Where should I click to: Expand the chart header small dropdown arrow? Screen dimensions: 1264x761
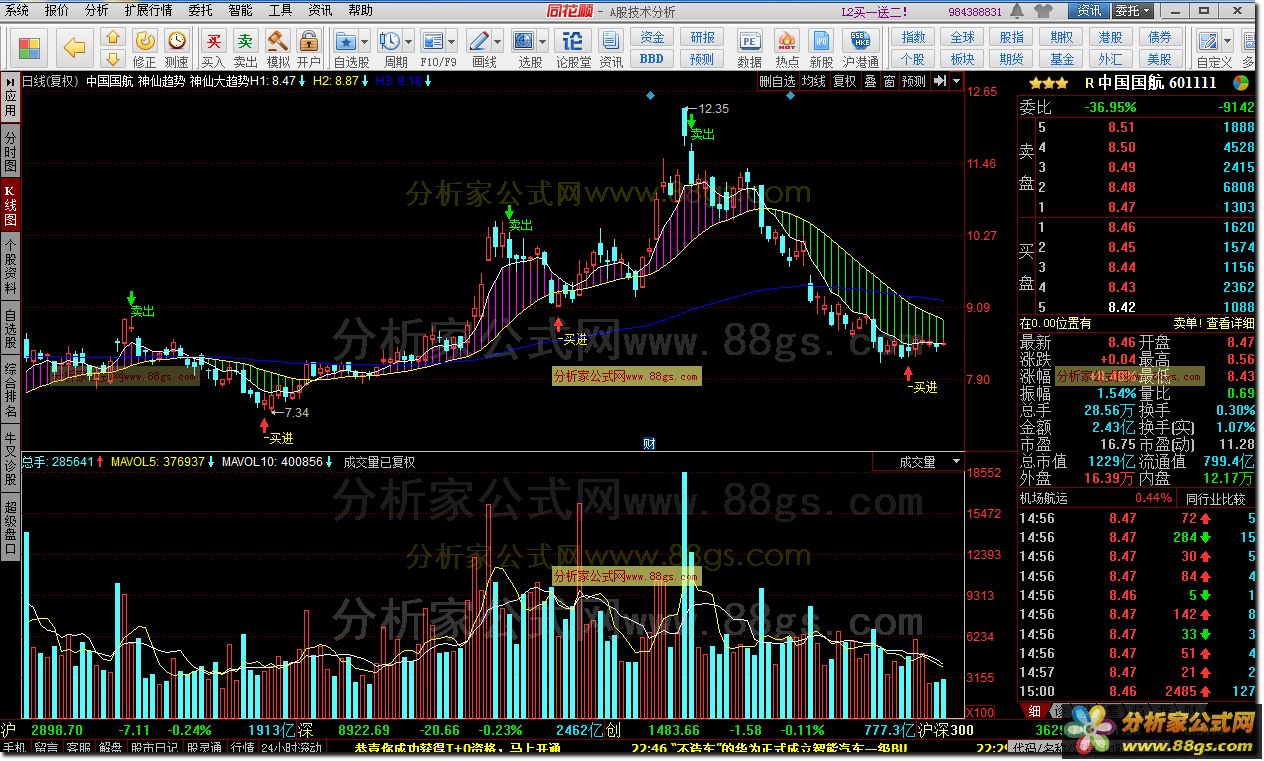click(957, 81)
